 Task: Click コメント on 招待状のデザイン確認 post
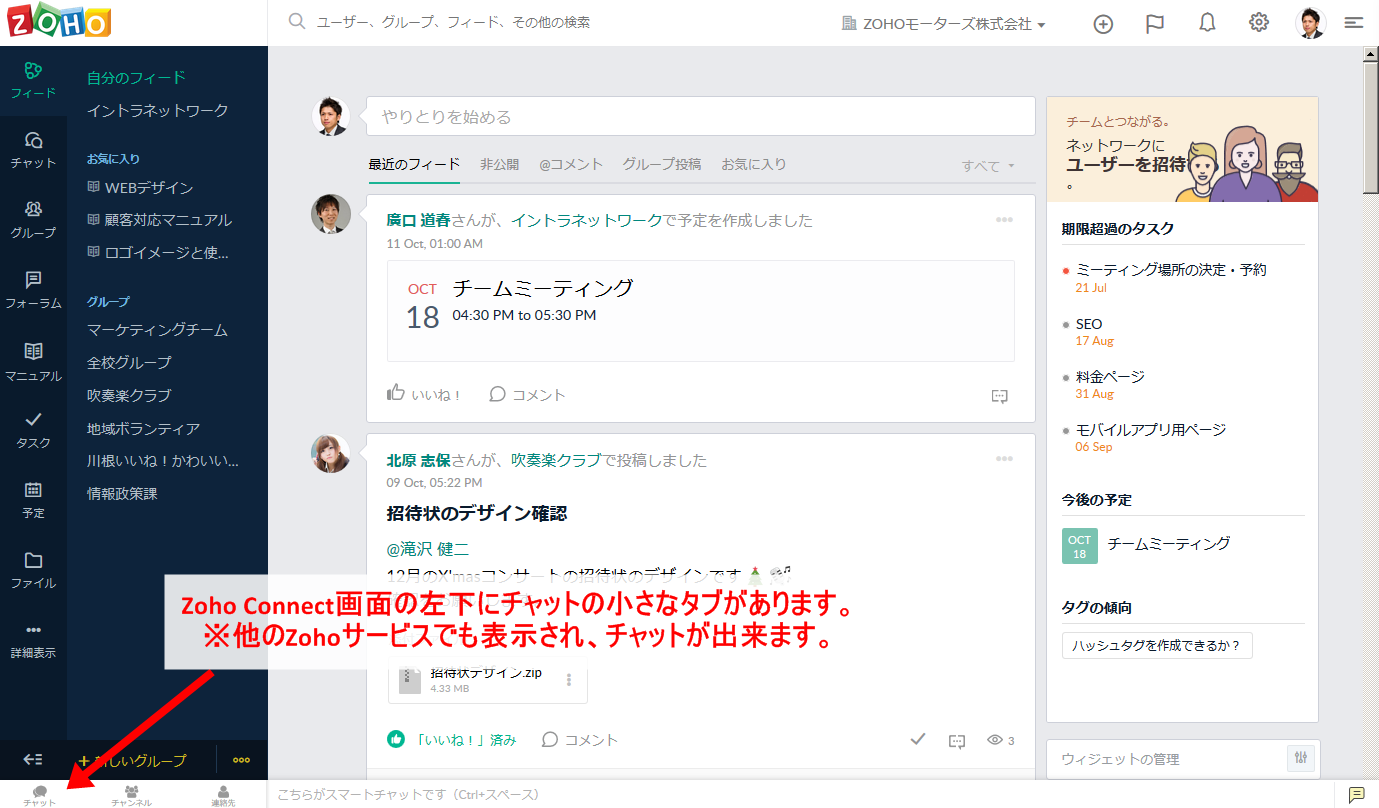pyautogui.click(x=580, y=740)
